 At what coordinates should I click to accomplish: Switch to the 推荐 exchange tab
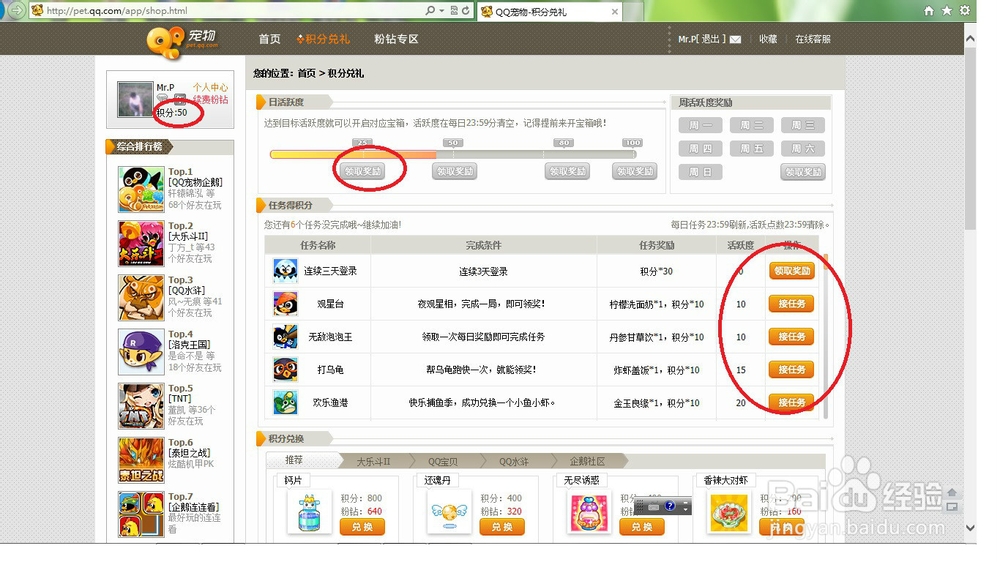[x=294, y=460]
